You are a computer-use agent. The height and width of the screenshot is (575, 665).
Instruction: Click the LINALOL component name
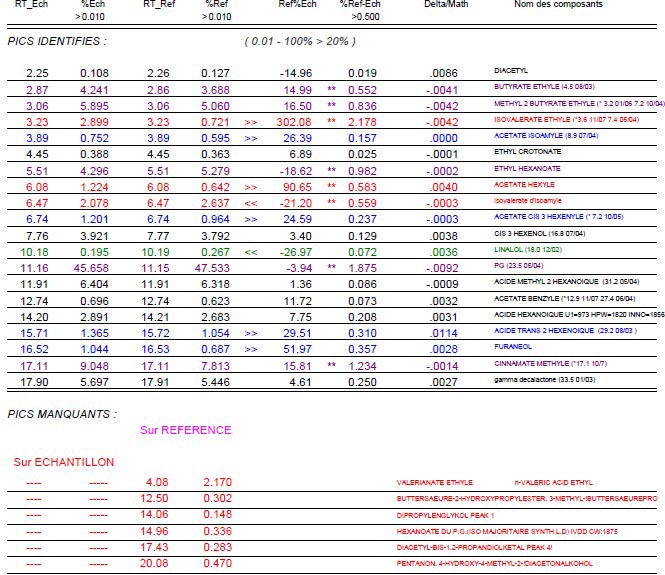click(528, 250)
